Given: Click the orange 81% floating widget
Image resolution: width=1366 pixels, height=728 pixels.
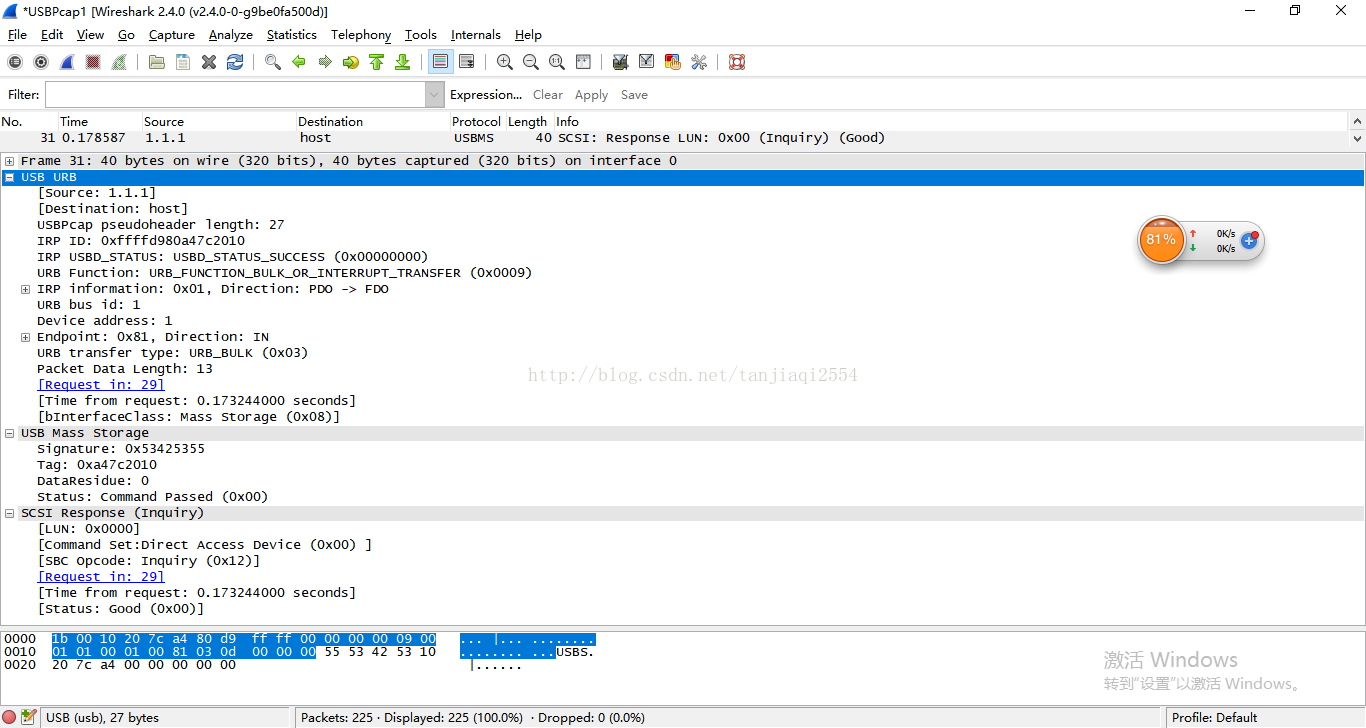Looking at the screenshot, I should [x=1161, y=240].
